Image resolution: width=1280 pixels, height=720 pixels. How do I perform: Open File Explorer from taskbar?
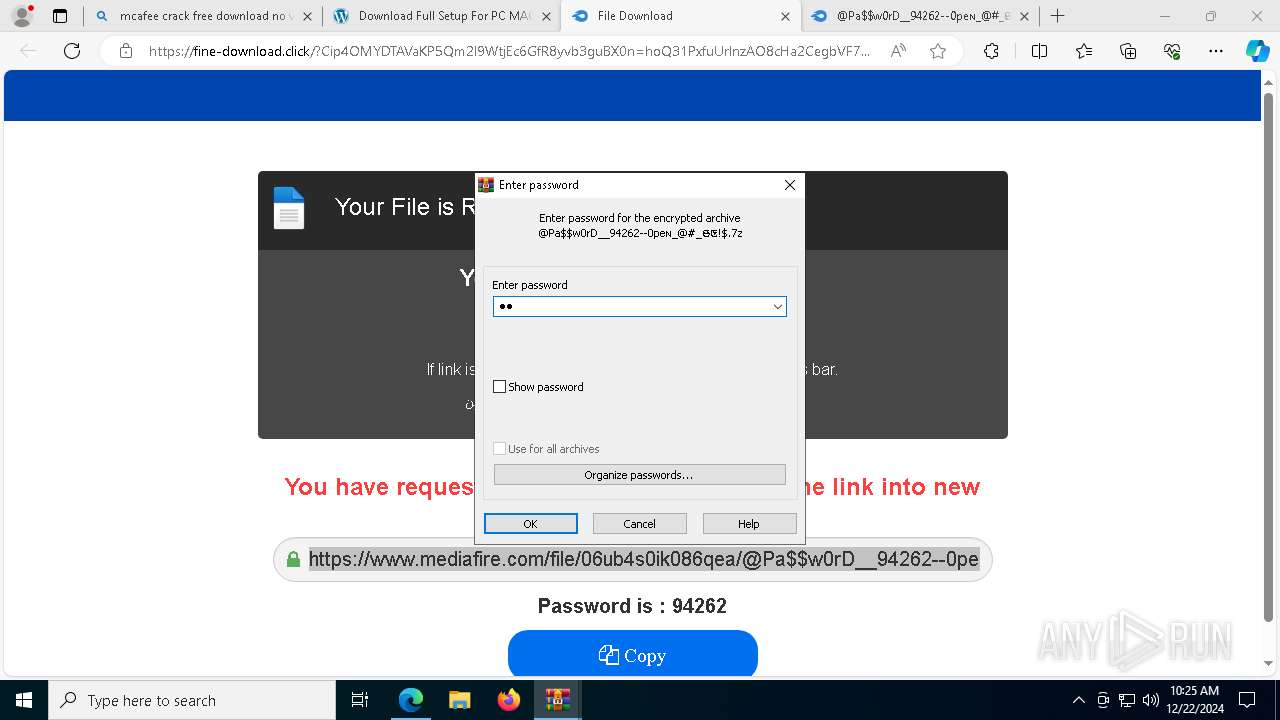pyautogui.click(x=460, y=700)
